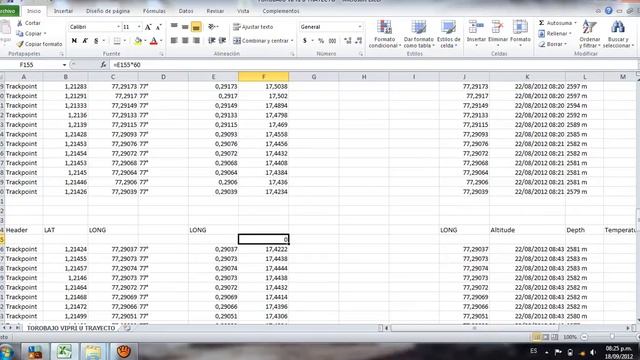Switch to the Datos tab
Viewport: 640px width, 360px height.
[186, 11]
